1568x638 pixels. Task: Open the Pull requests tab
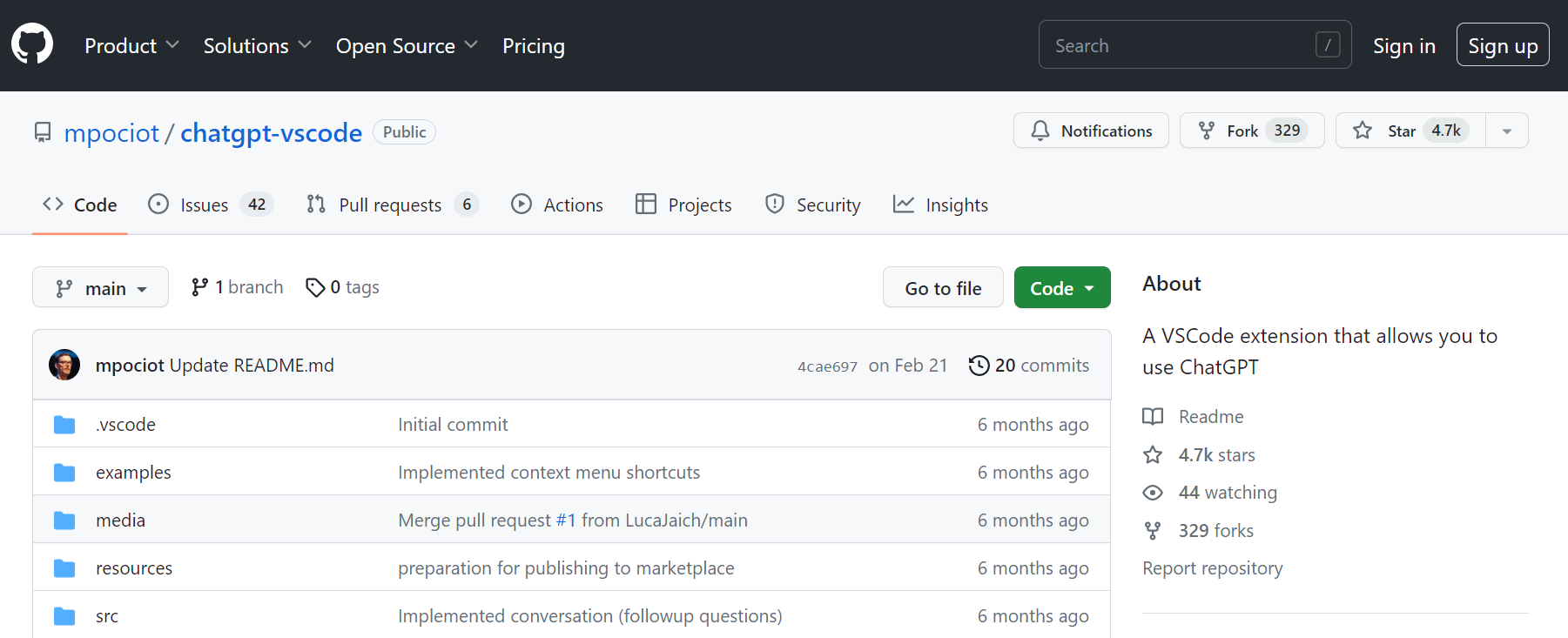point(392,205)
